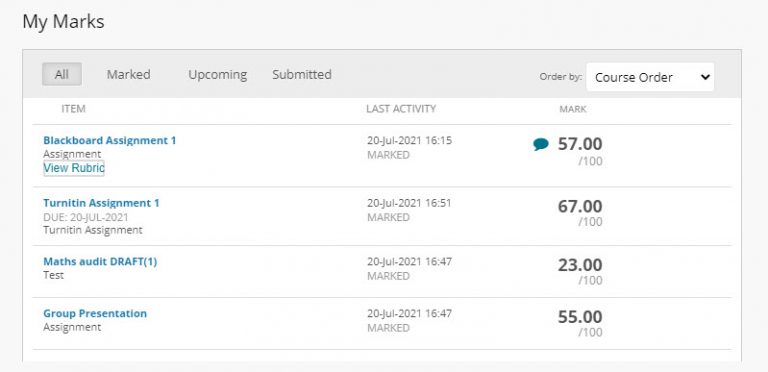Viewport: 768px width, 372px height.
Task: Click the ITEM column header
Action: (x=73, y=109)
